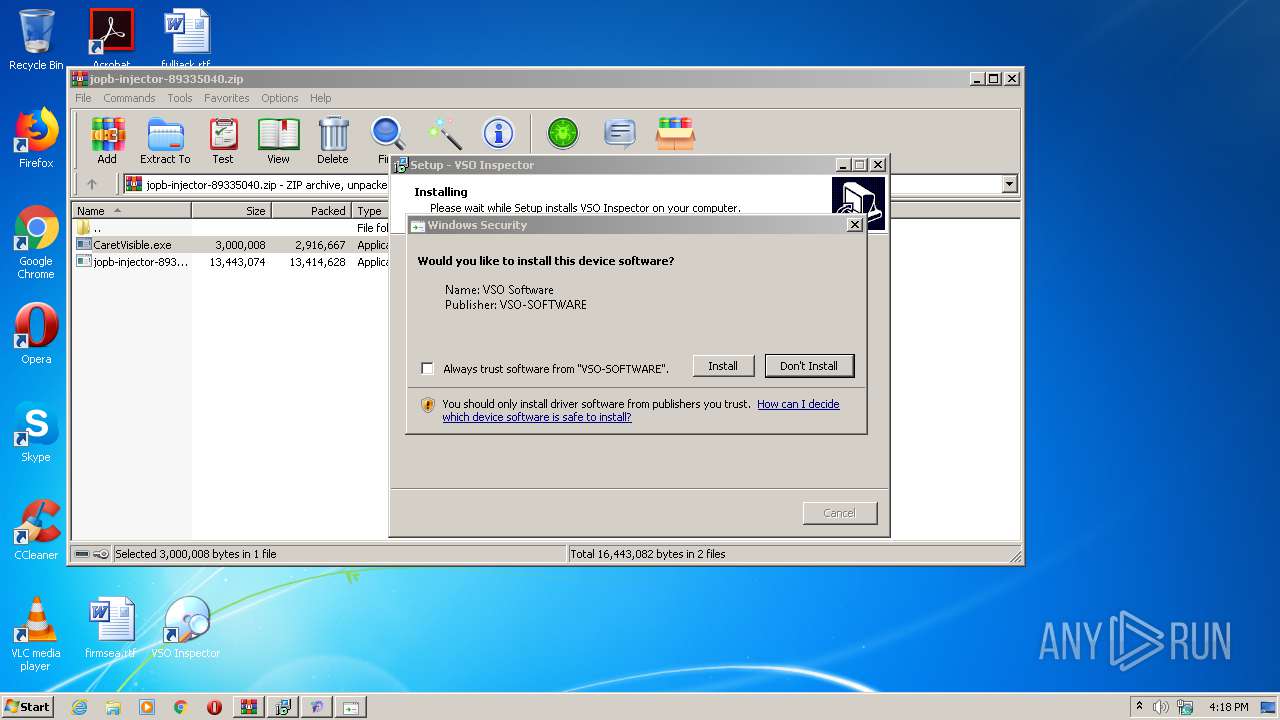Close the Windows Security dialog
Viewport: 1280px width, 720px height.
coord(854,225)
